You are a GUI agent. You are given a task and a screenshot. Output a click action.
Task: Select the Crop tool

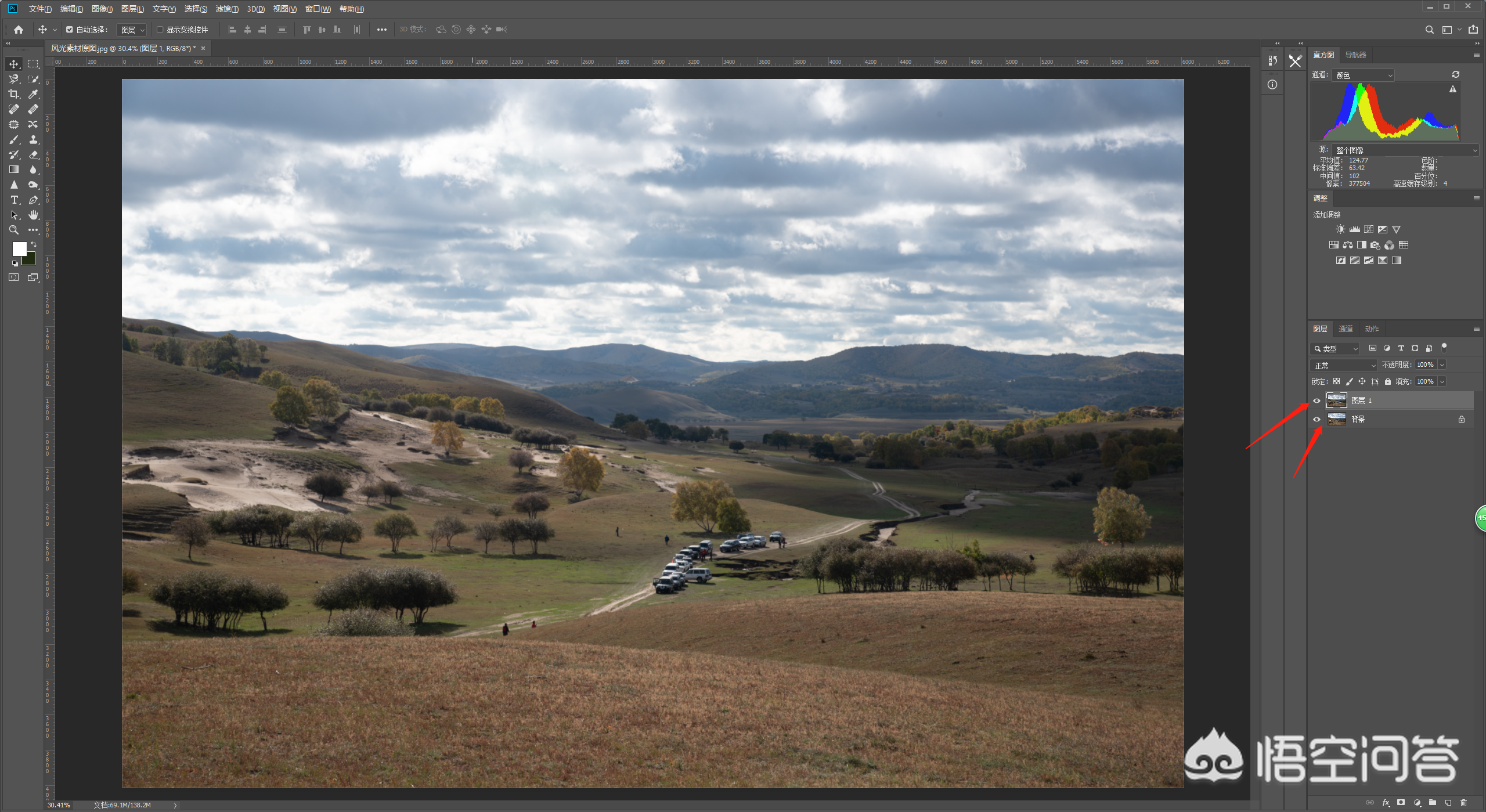click(13, 94)
